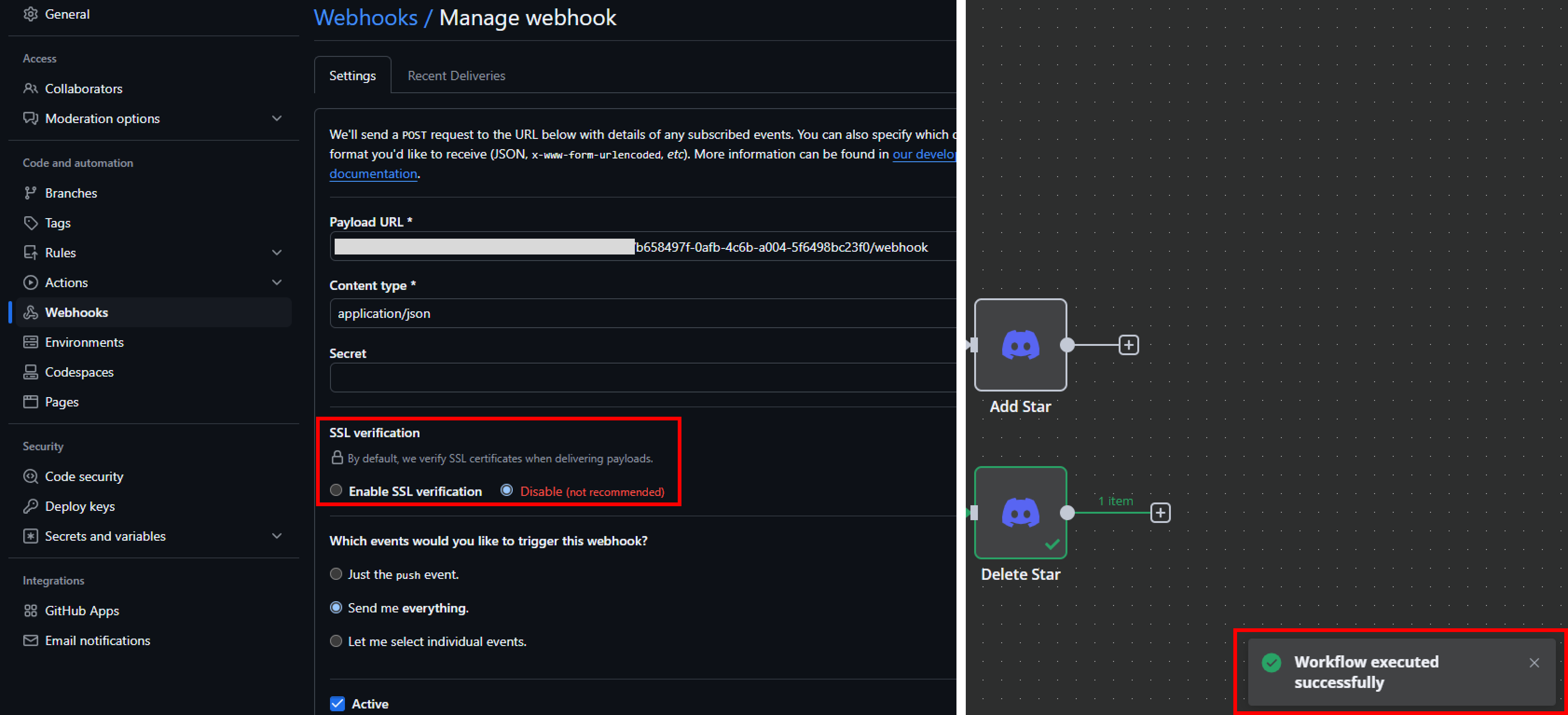Click the Webhooks breadcrumb link
This screenshot has height=715, width=1568.
(x=365, y=18)
